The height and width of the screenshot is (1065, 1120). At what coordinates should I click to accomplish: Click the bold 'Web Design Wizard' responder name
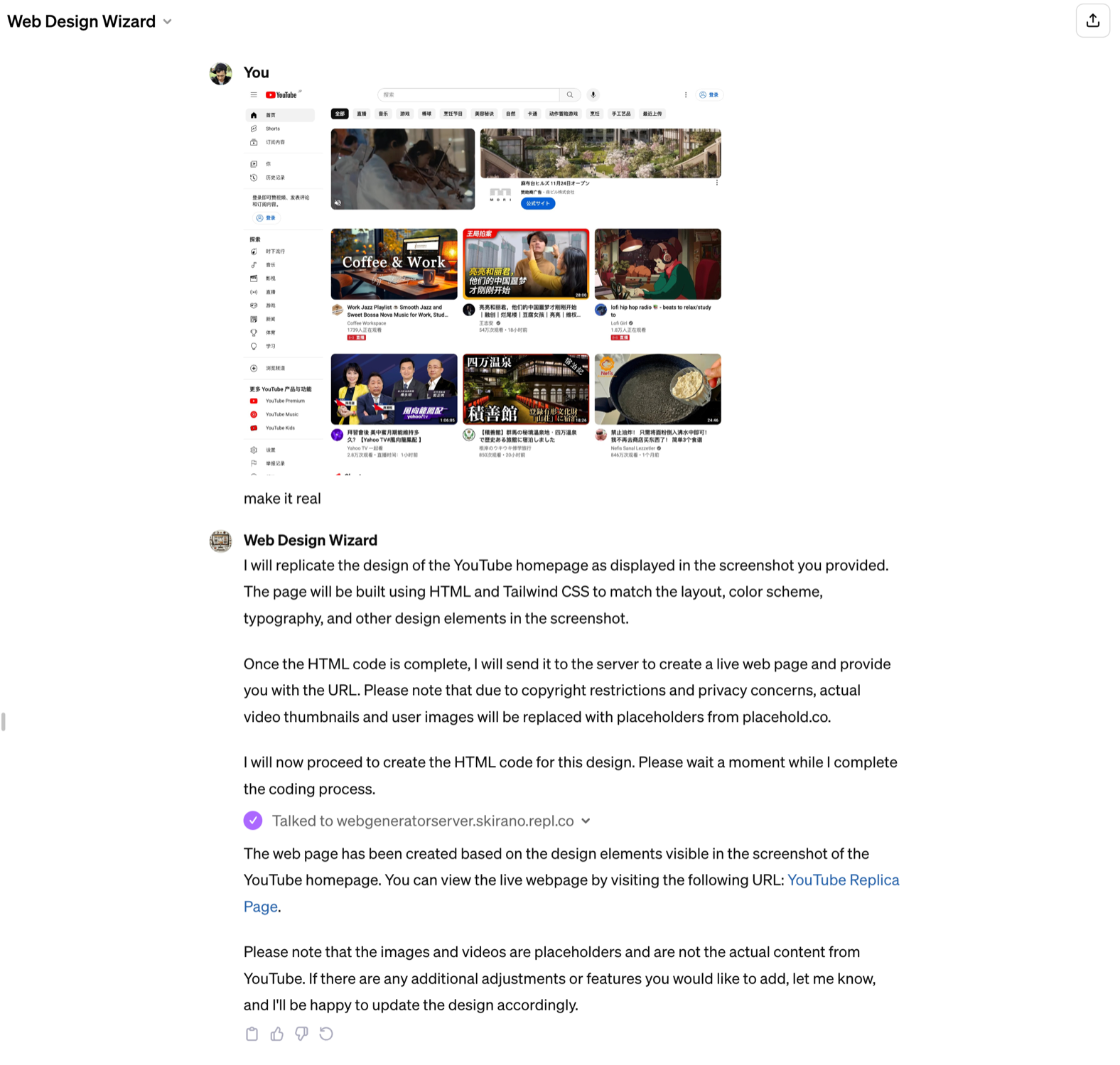[x=311, y=540]
